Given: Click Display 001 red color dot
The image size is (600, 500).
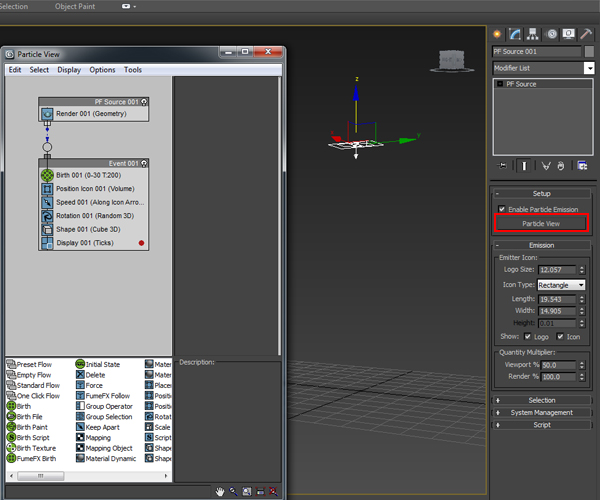Looking at the screenshot, I should pyautogui.click(x=141, y=243).
